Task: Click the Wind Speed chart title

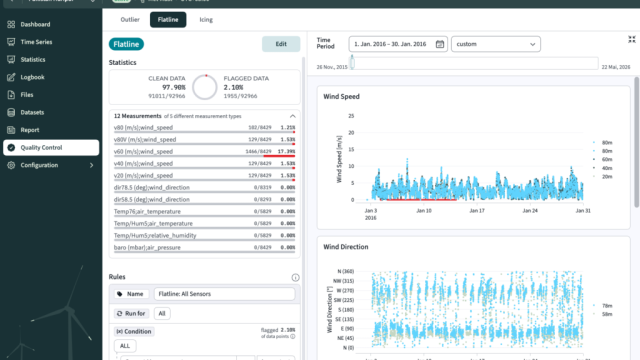Action: 341,97
